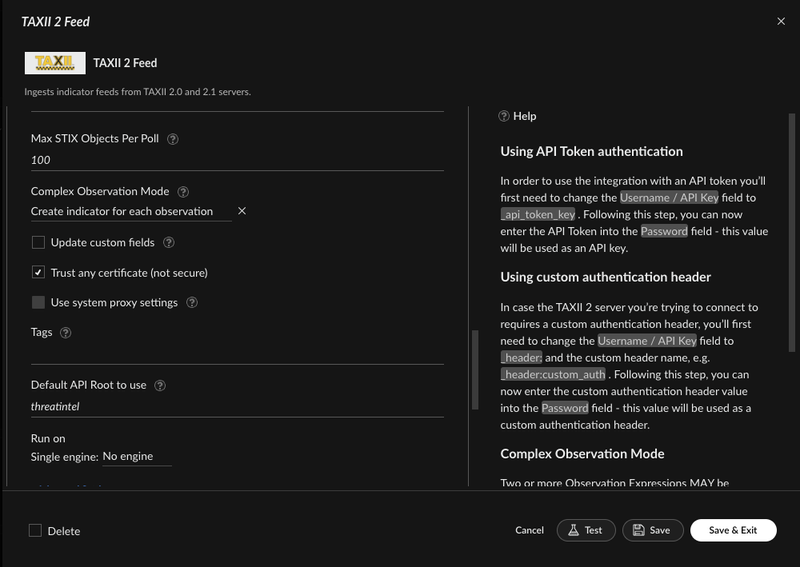Uncheck Trust any certificate option
Viewport: 800px width, 567px height.
pos(39,272)
